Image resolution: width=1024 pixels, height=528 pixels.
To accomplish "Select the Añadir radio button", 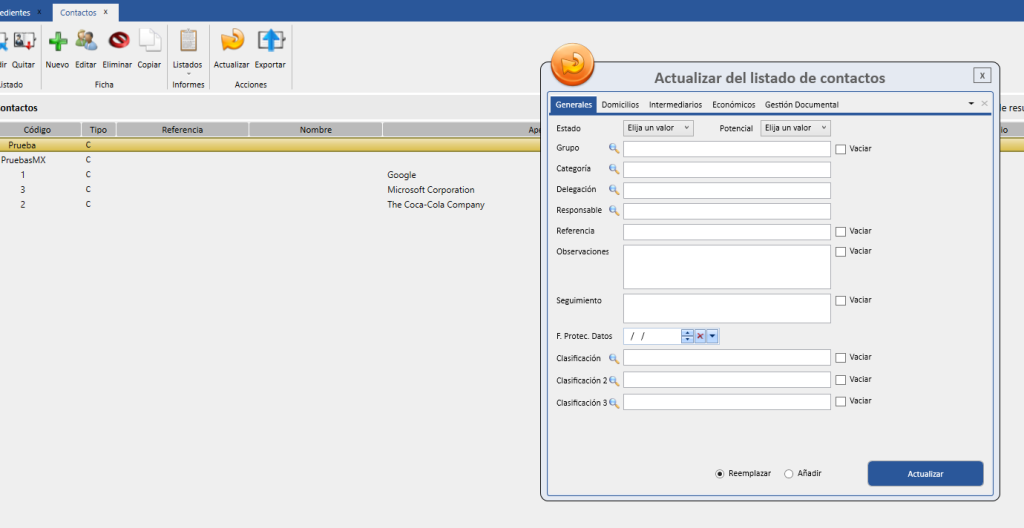I will (x=789, y=474).
